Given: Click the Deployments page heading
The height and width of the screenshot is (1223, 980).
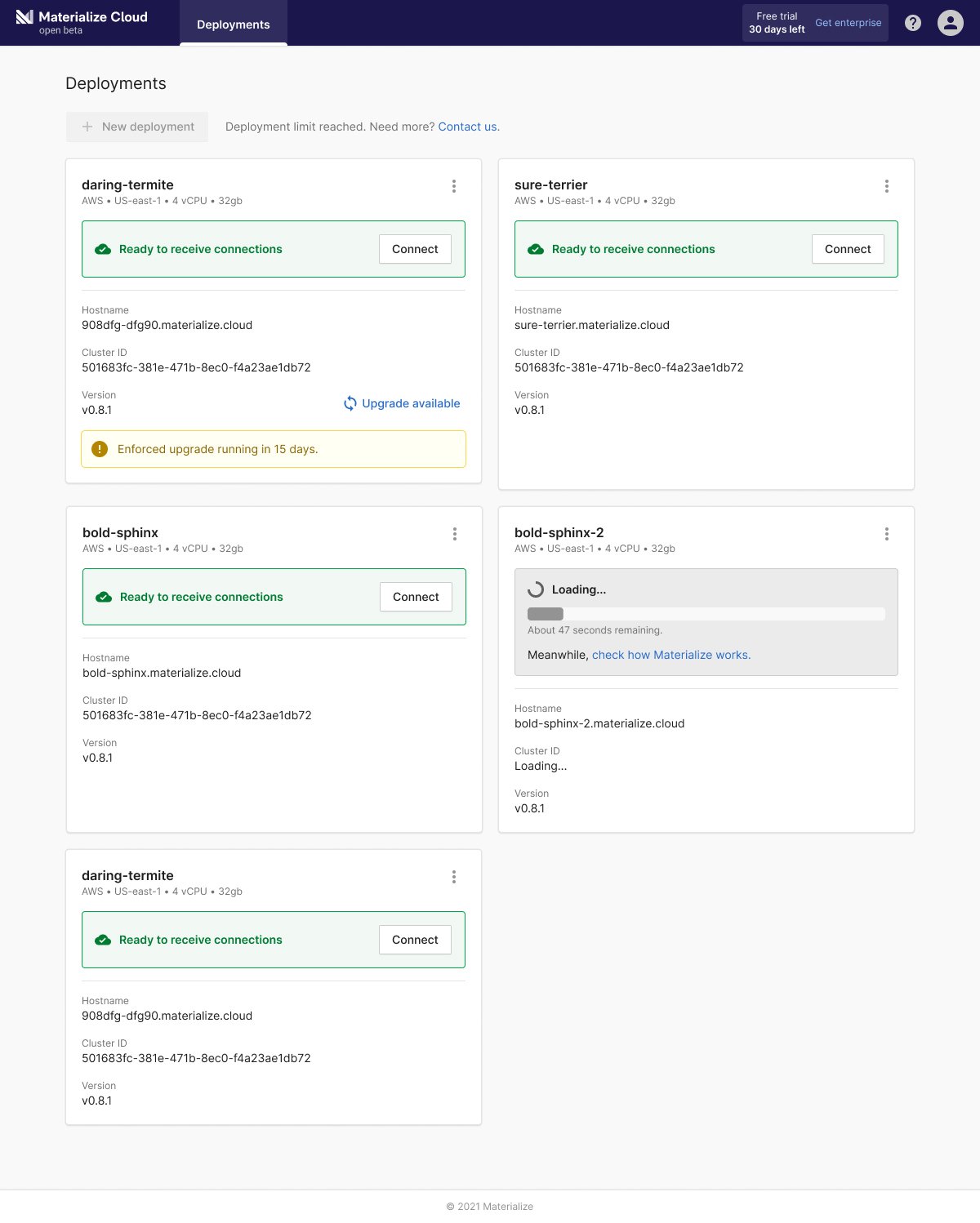Looking at the screenshot, I should (x=116, y=83).
